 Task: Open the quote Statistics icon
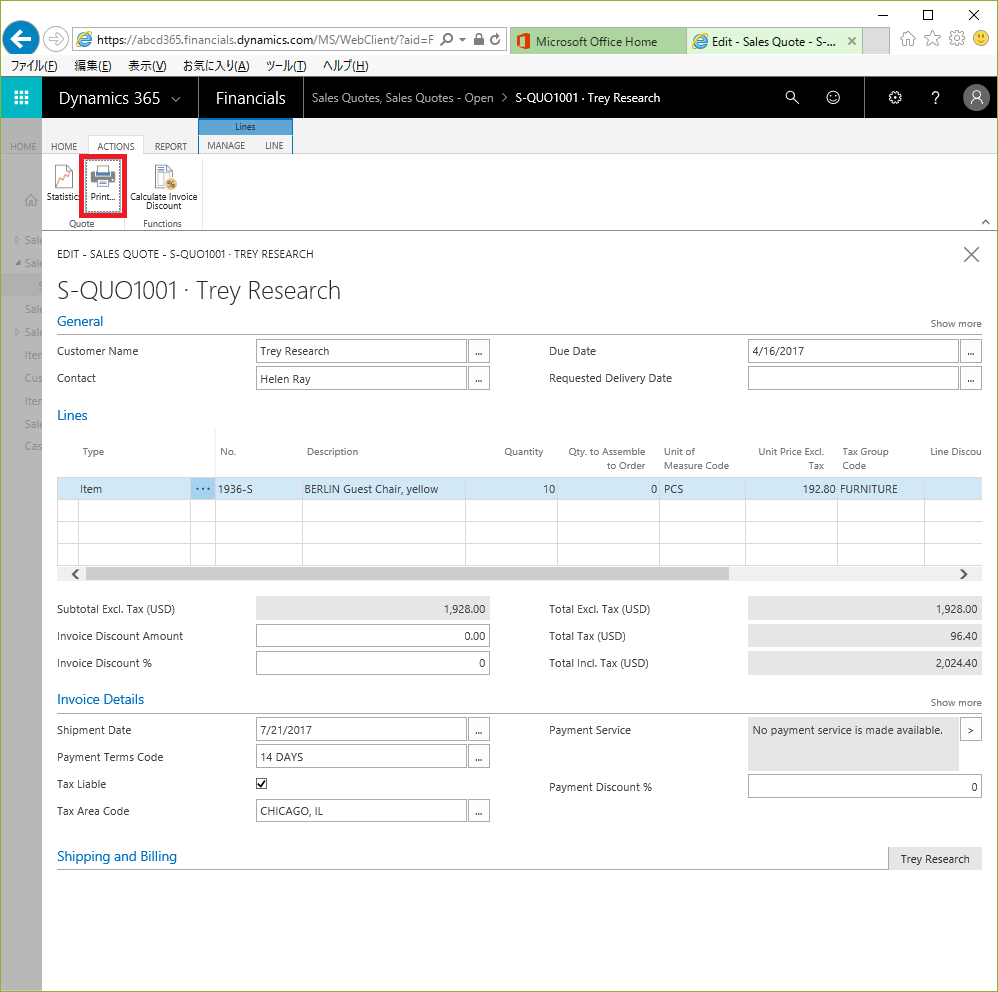[x=62, y=184]
